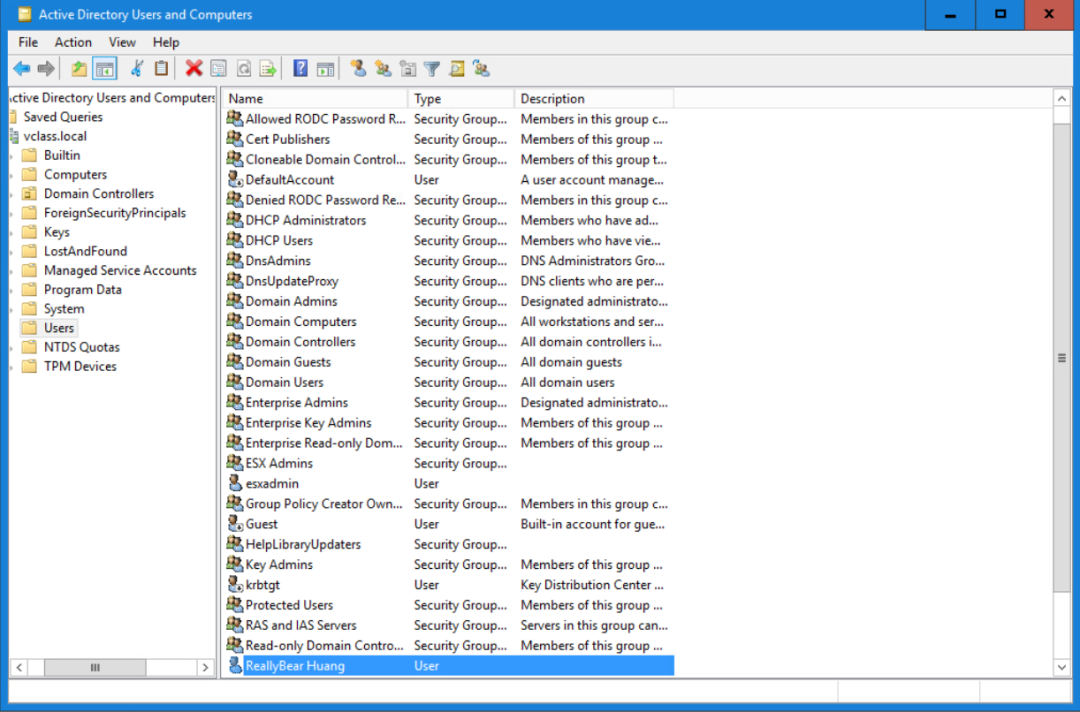The image size is (1080, 712).
Task: Click the krbtgt user icon
Action: [x=235, y=584]
